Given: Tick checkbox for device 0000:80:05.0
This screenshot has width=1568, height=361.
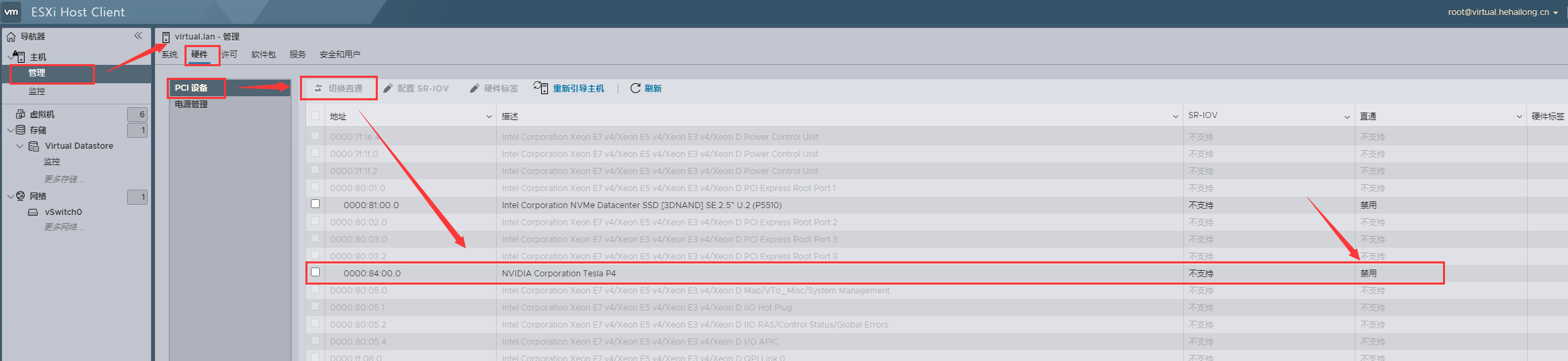Looking at the screenshot, I should [316, 289].
